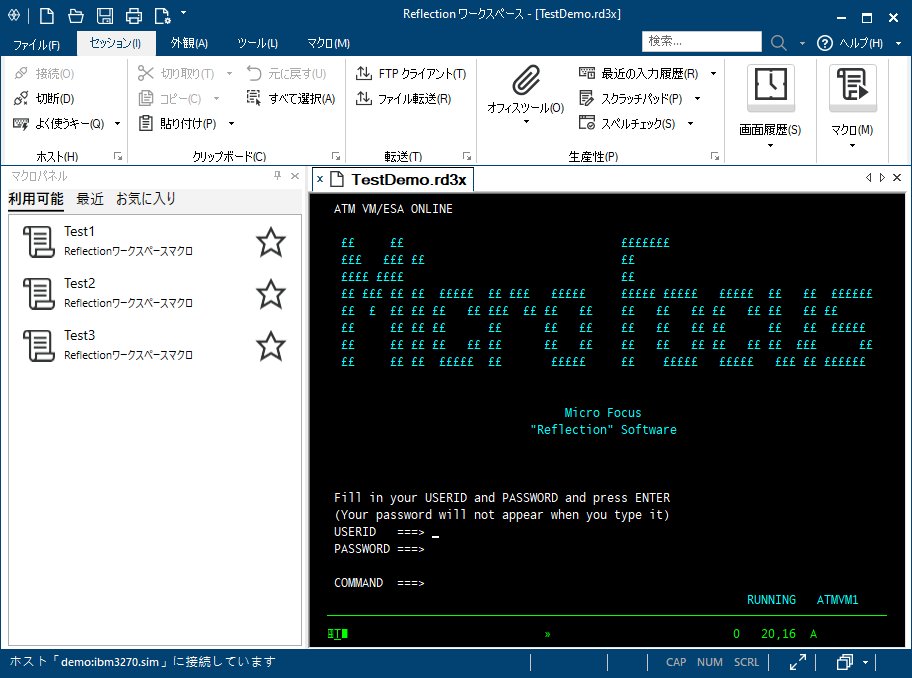Favorite Test1 with its star
The width and height of the screenshot is (912, 678).
[271, 242]
